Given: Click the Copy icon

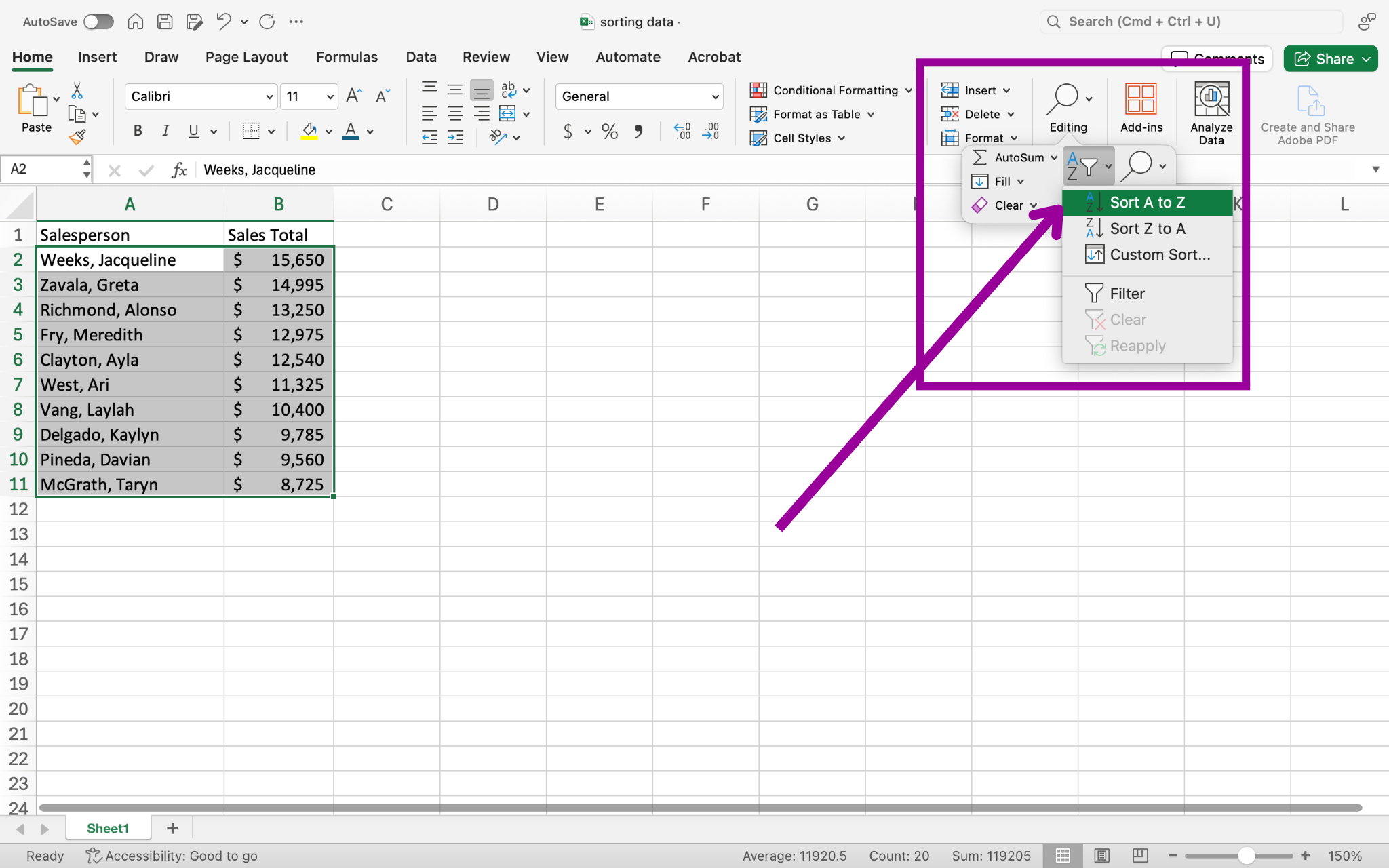Looking at the screenshot, I should [x=77, y=114].
